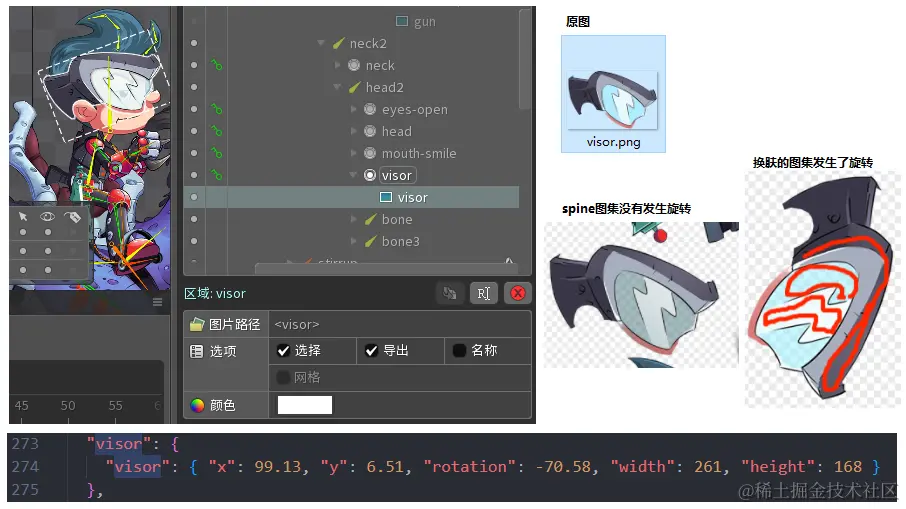Click the head2 bone icon
The image size is (906, 509).
click(354, 87)
